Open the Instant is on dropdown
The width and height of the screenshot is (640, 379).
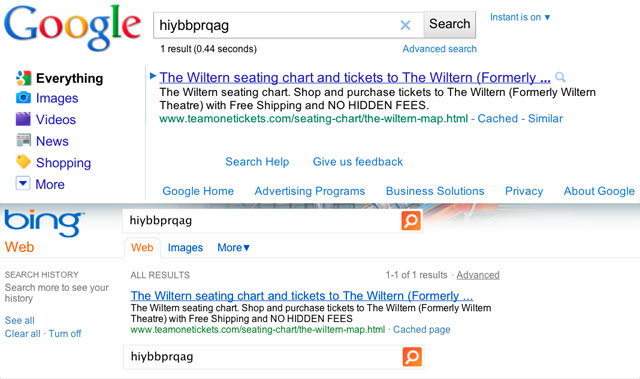[x=520, y=17]
